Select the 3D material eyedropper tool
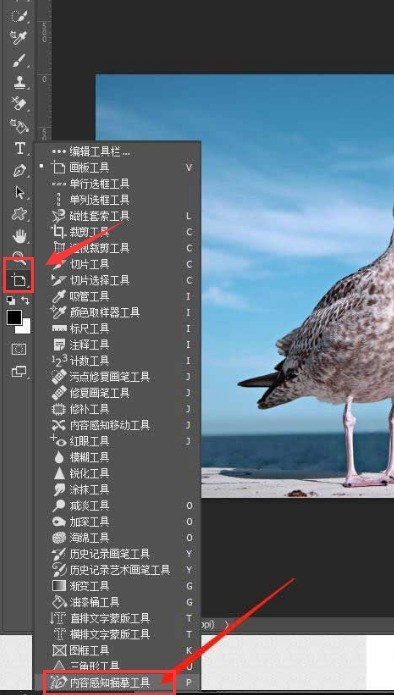 click(x=19, y=38)
